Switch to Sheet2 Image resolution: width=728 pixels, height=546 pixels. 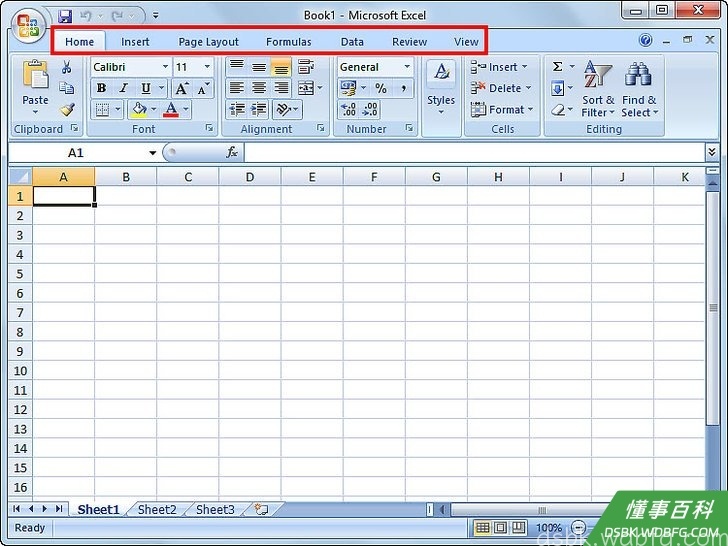tap(157, 509)
